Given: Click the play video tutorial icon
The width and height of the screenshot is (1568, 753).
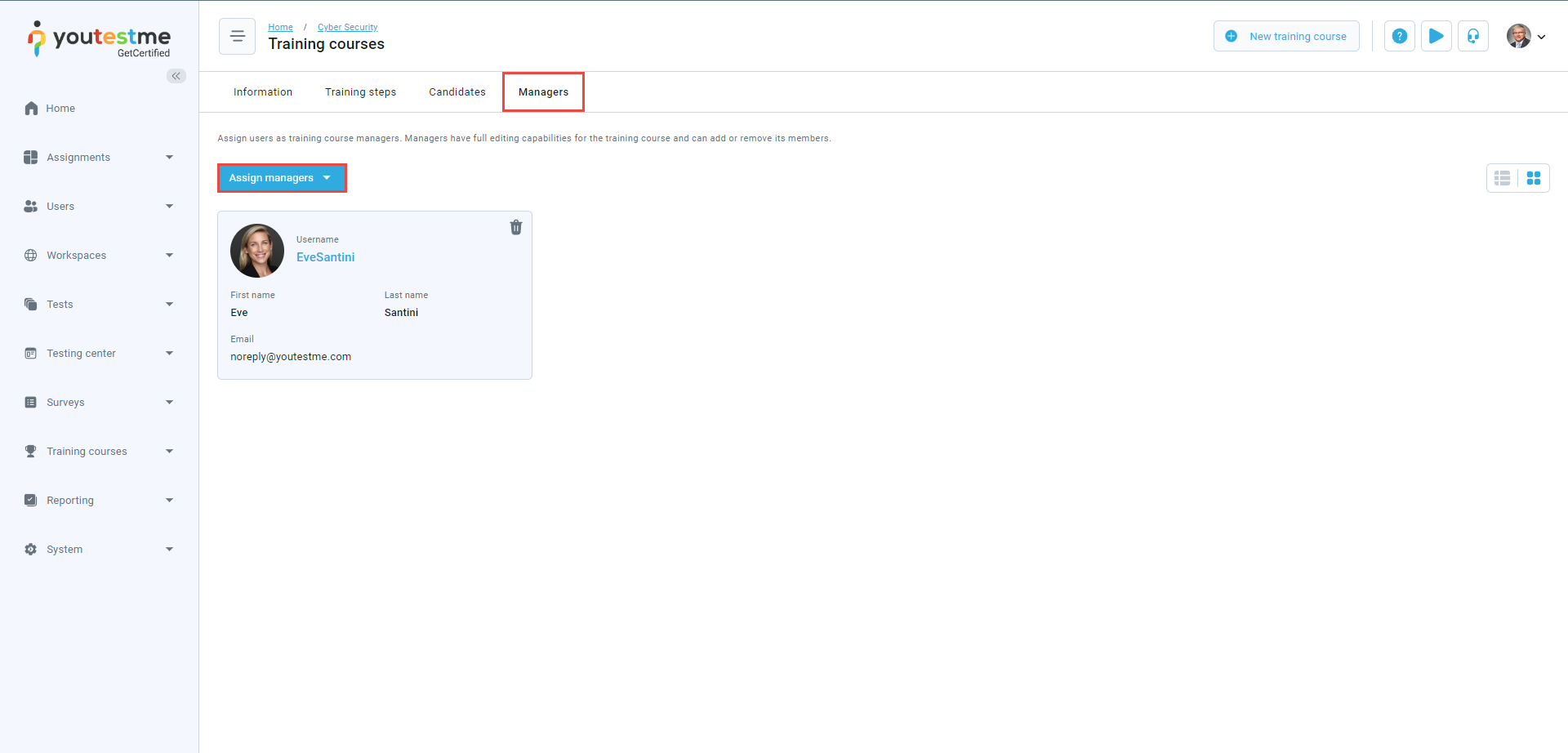Looking at the screenshot, I should pos(1437,36).
